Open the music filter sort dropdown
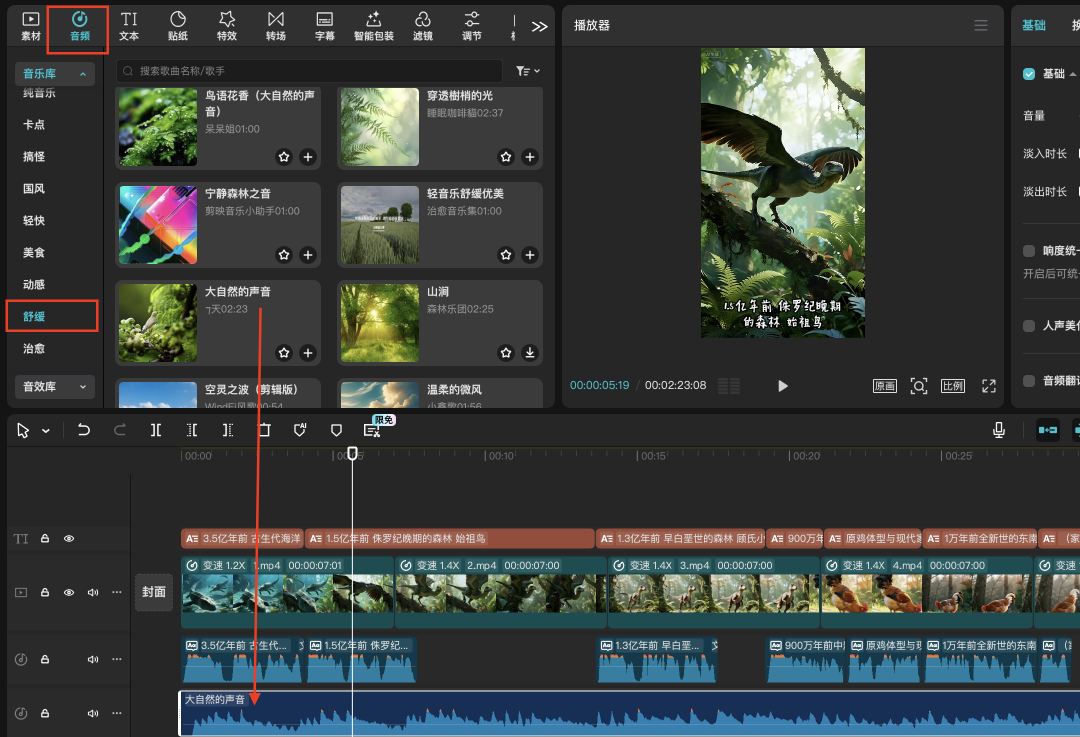The width and height of the screenshot is (1080, 737). [527, 71]
